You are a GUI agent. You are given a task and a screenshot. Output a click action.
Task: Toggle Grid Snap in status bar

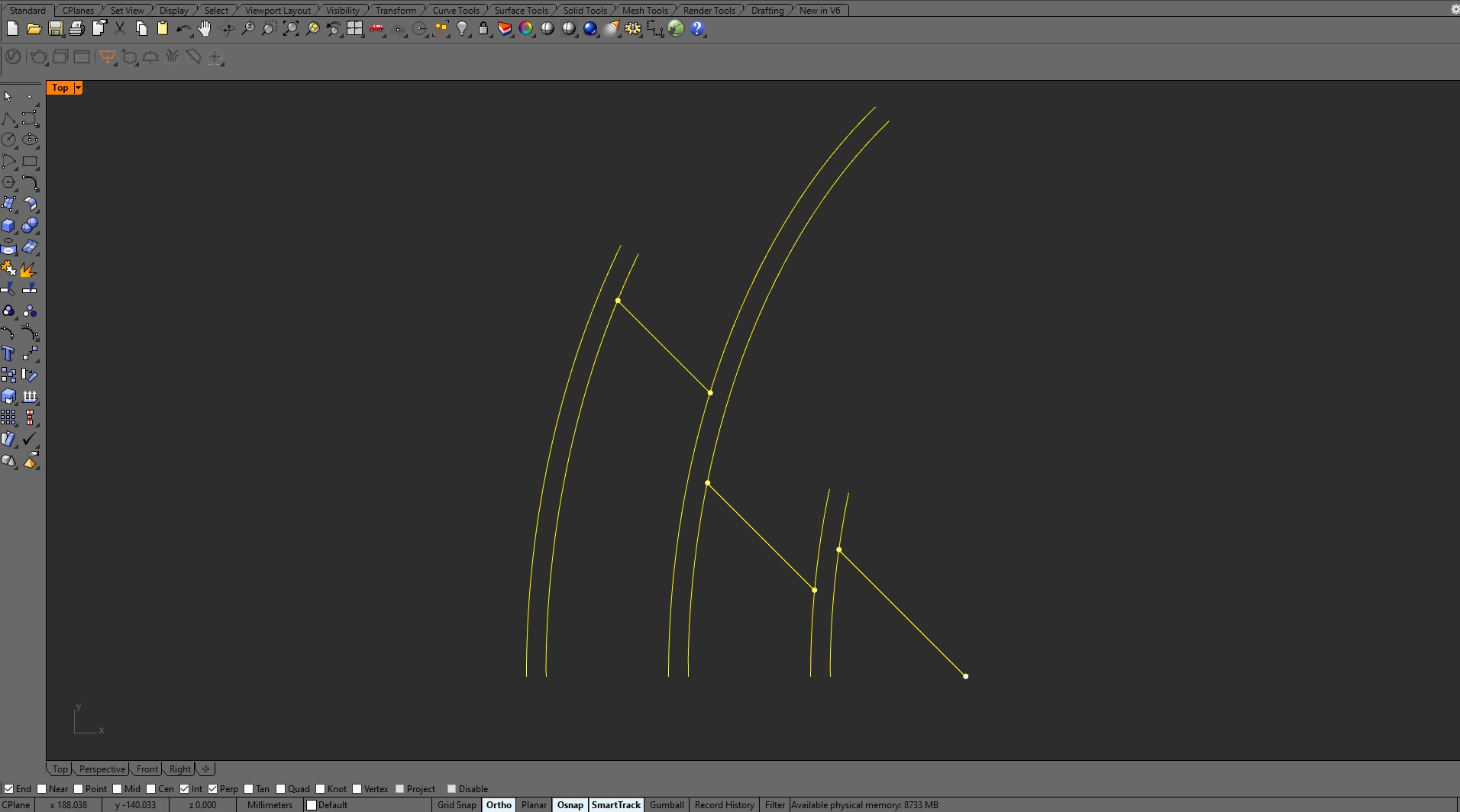(x=457, y=805)
